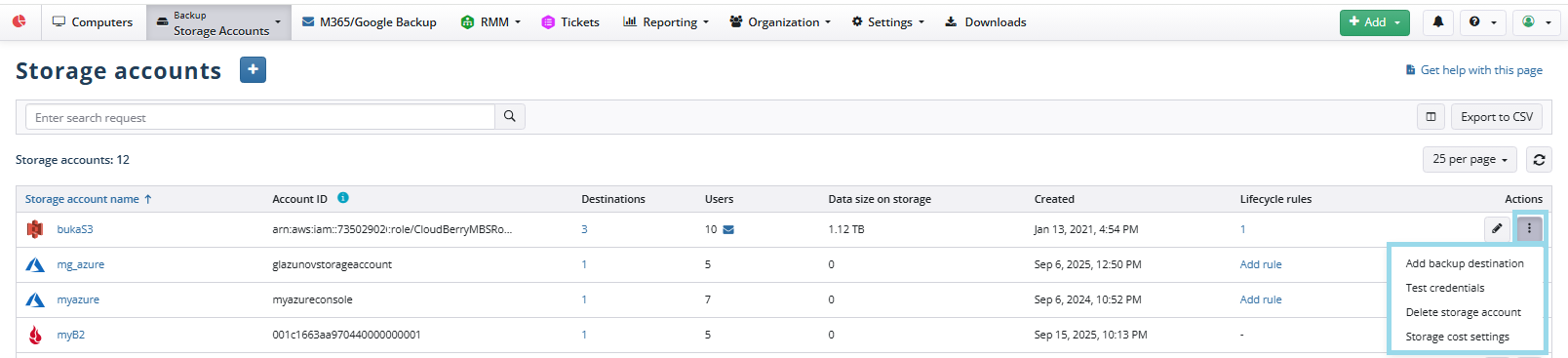Open the mg_azure storage account

pyautogui.click(x=80, y=264)
